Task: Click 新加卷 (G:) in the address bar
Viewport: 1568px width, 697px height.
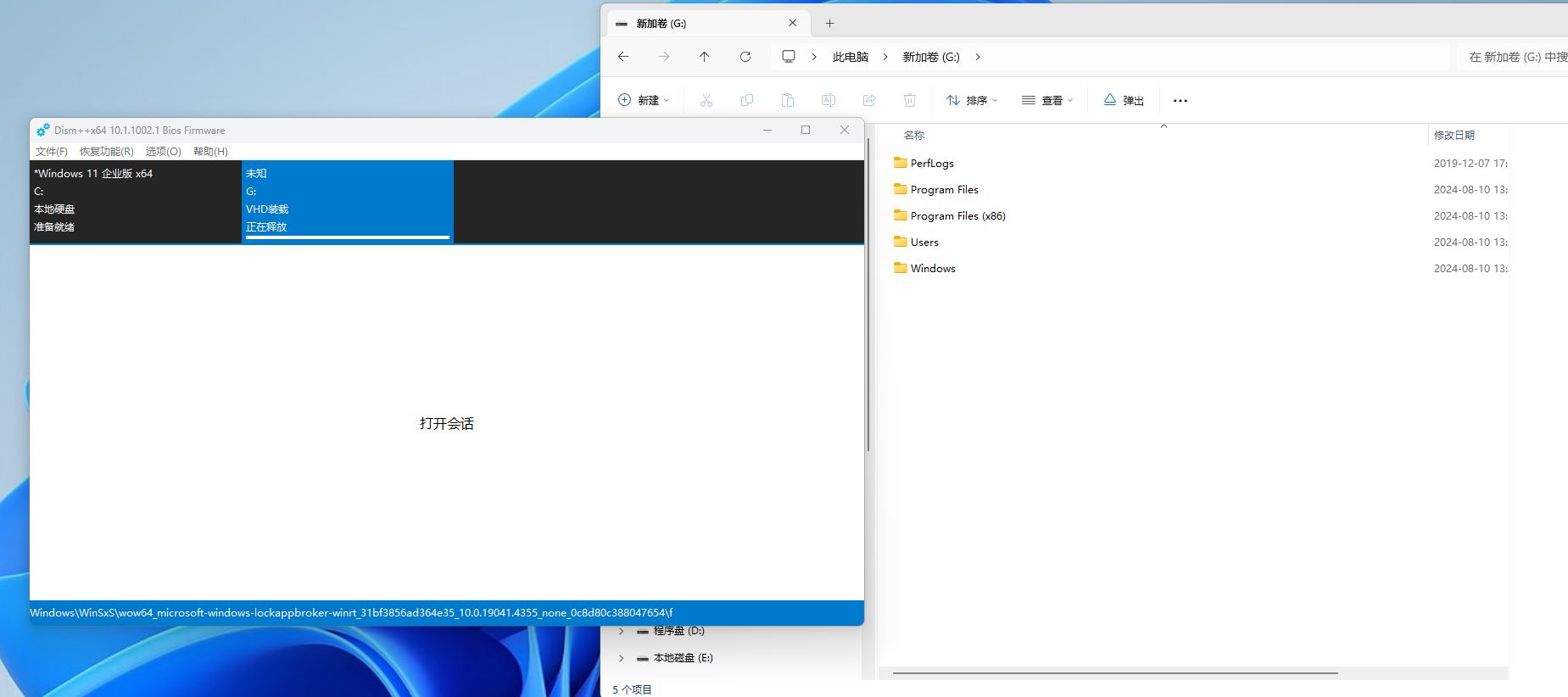Action: click(931, 57)
